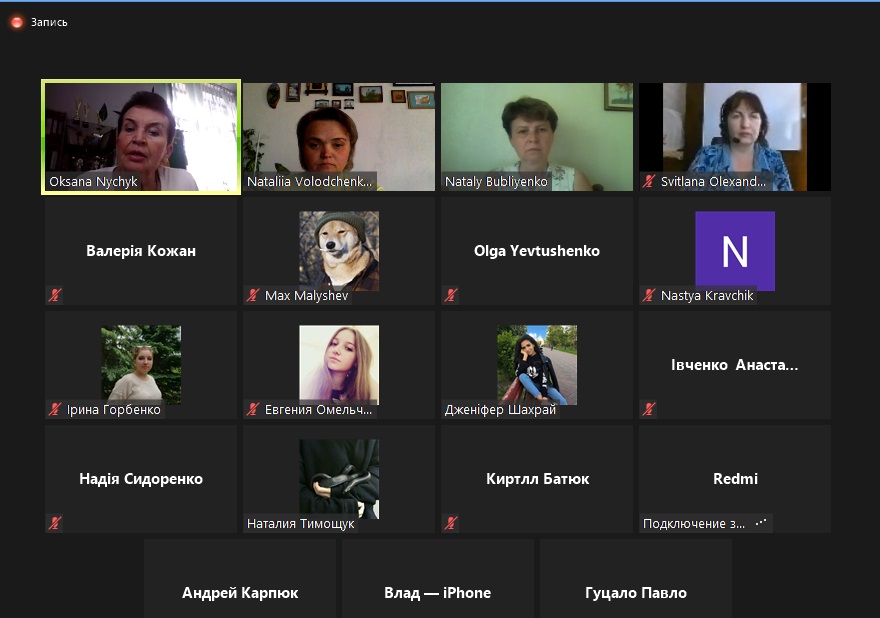Viewport: 880px width, 618px height.
Task: Click muted mic icon beside Ірина Горбенко
Action: click(x=55, y=409)
